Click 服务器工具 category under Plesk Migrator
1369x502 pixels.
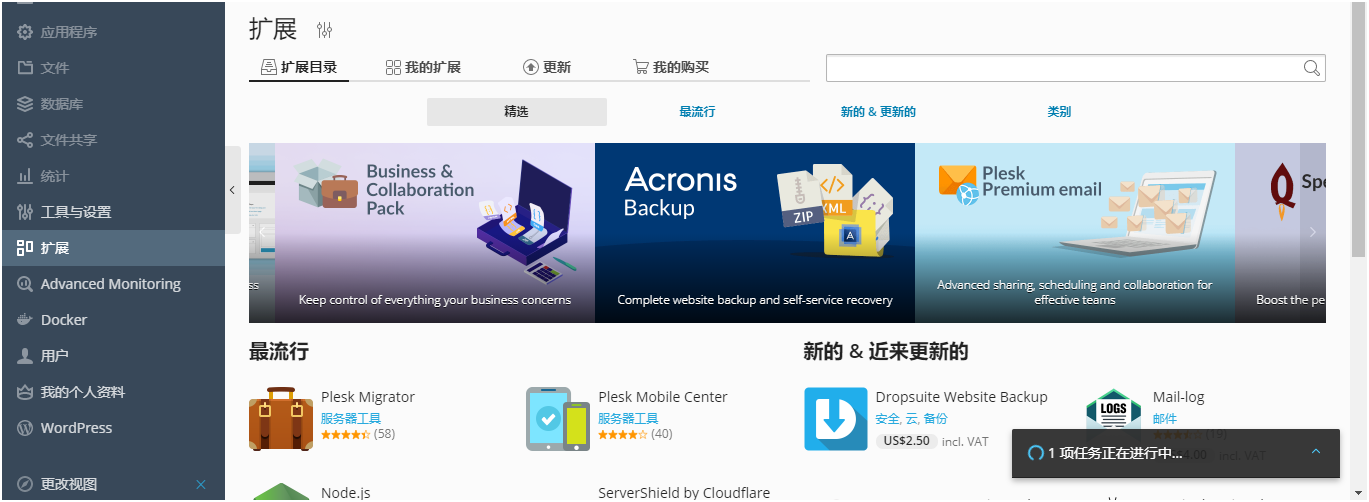351,419
